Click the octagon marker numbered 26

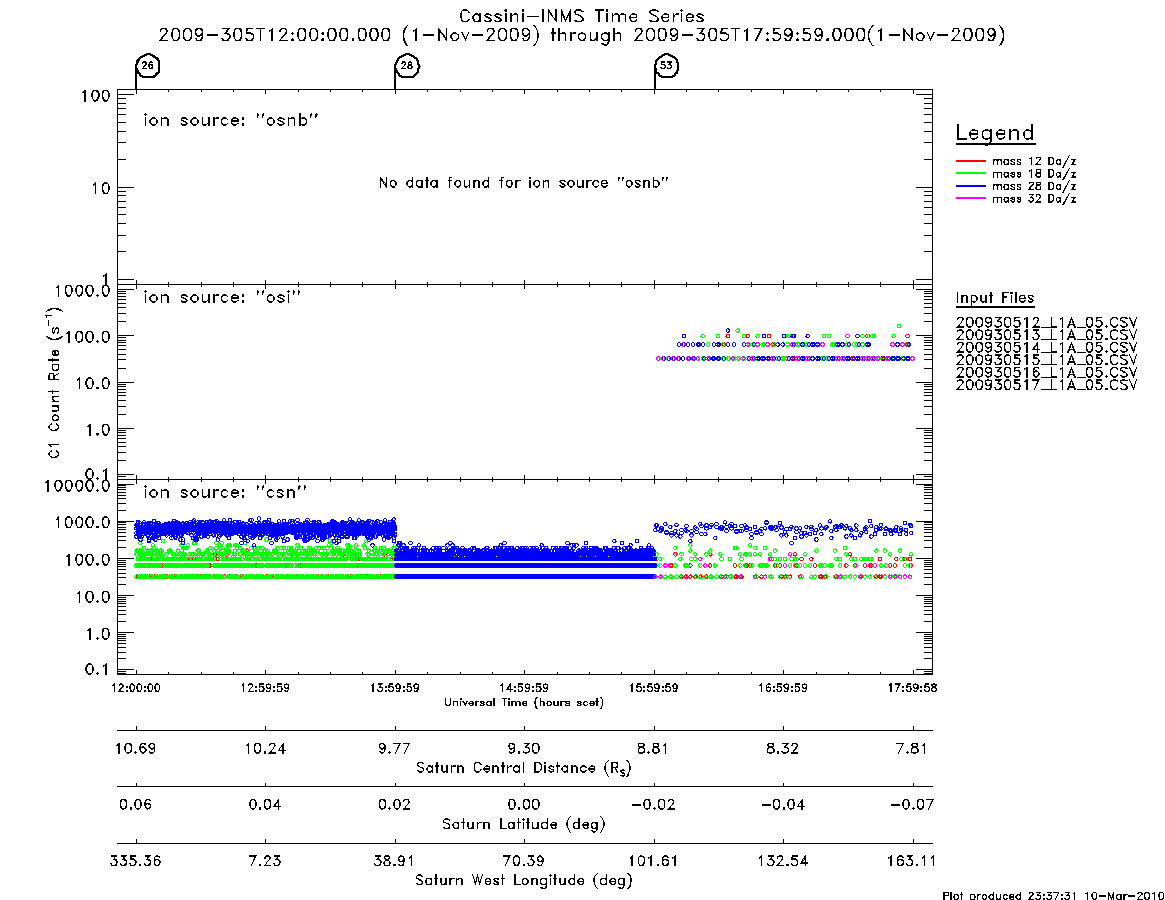148,65
